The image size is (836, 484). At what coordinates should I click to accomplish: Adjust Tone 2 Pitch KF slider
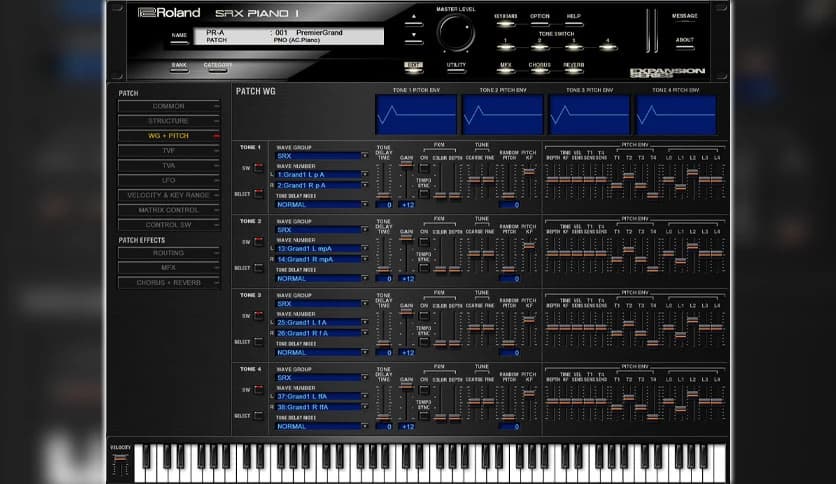(529, 246)
